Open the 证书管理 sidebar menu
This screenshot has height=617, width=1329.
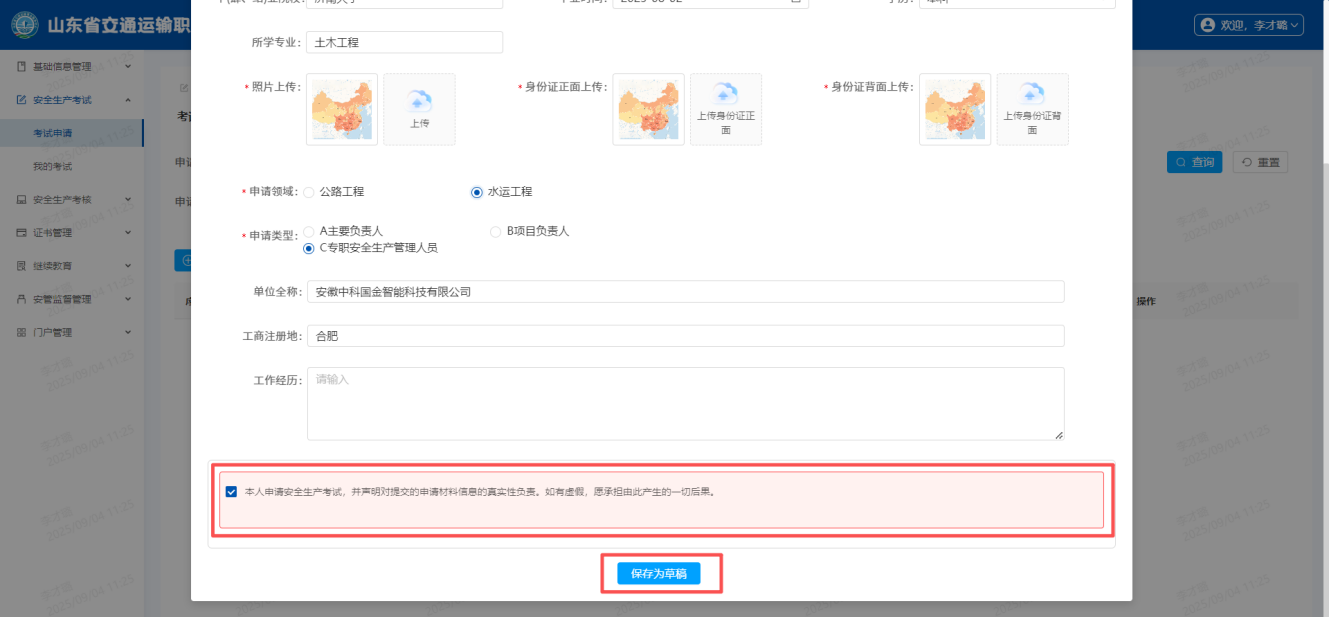coord(72,233)
